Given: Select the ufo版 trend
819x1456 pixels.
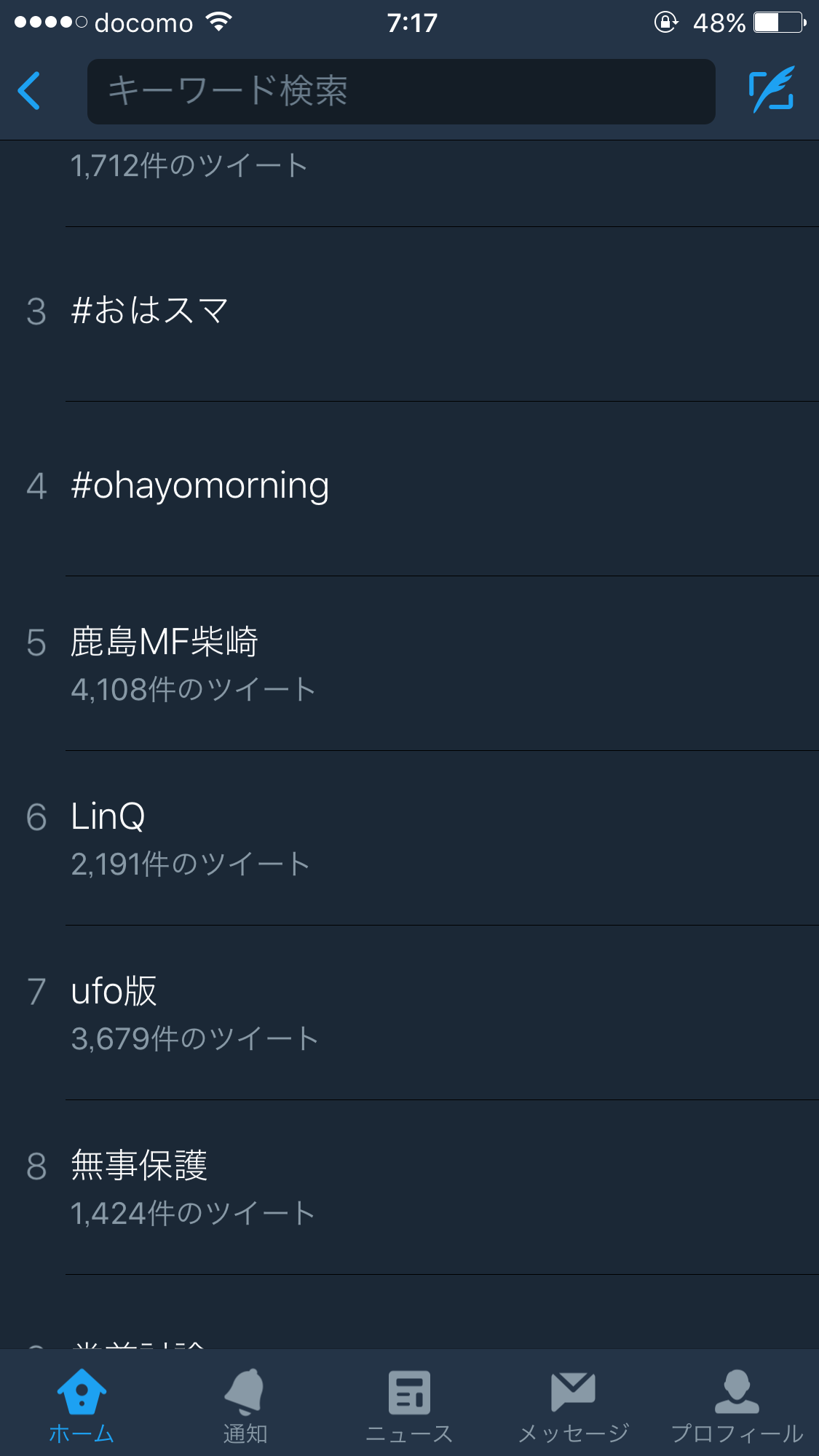Looking at the screenshot, I should [114, 1010].
